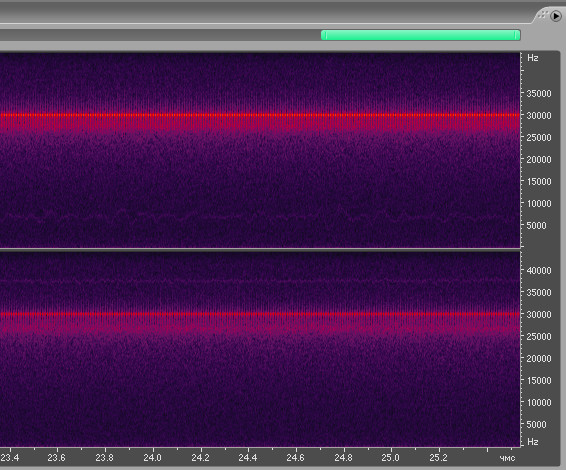Click the left handle of green zoom bar
This screenshot has height=470, width=566.
point(325,35)
